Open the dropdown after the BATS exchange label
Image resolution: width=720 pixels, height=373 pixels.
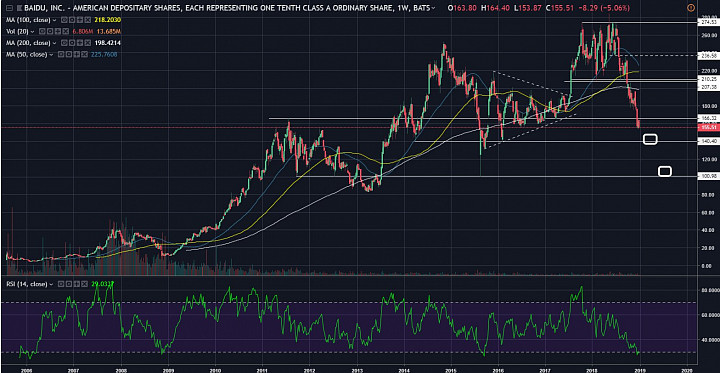pos(434,8)
